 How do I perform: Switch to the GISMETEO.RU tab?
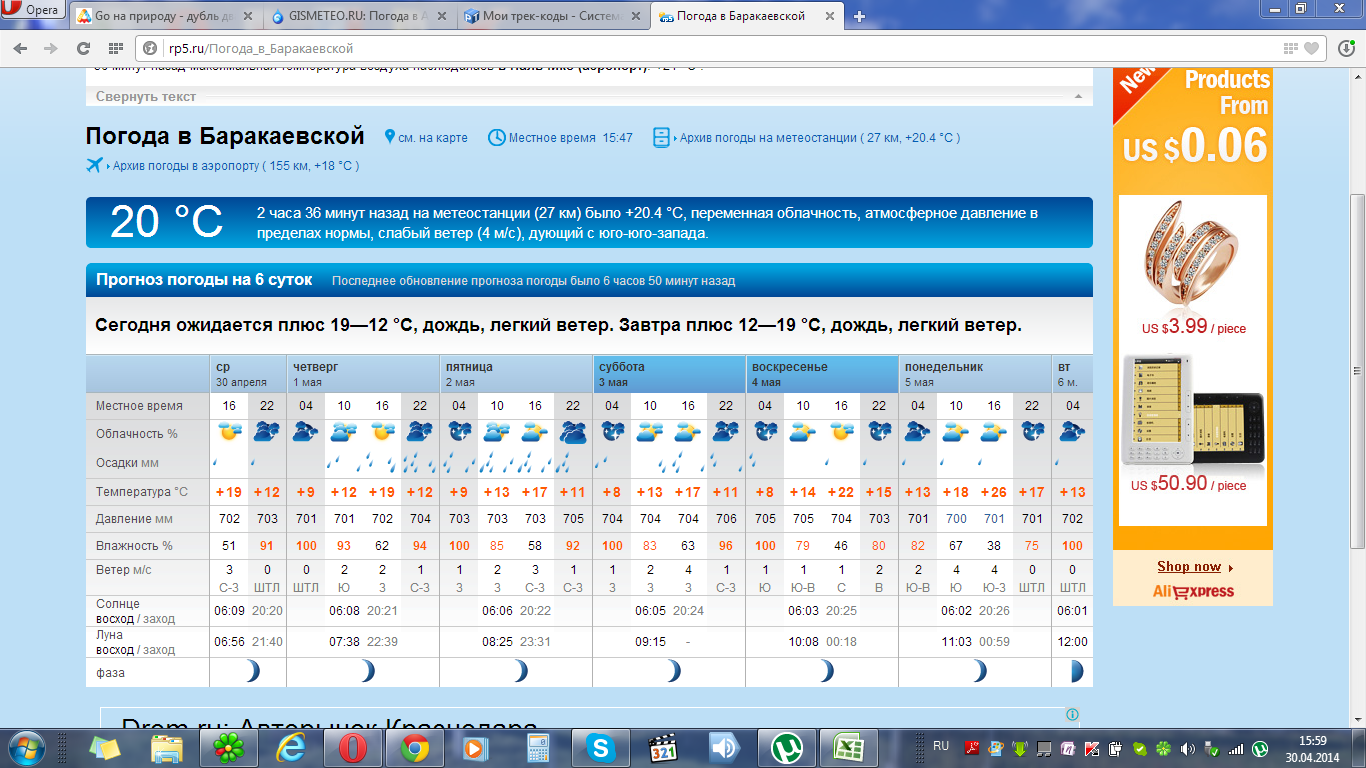pos(360,16)
